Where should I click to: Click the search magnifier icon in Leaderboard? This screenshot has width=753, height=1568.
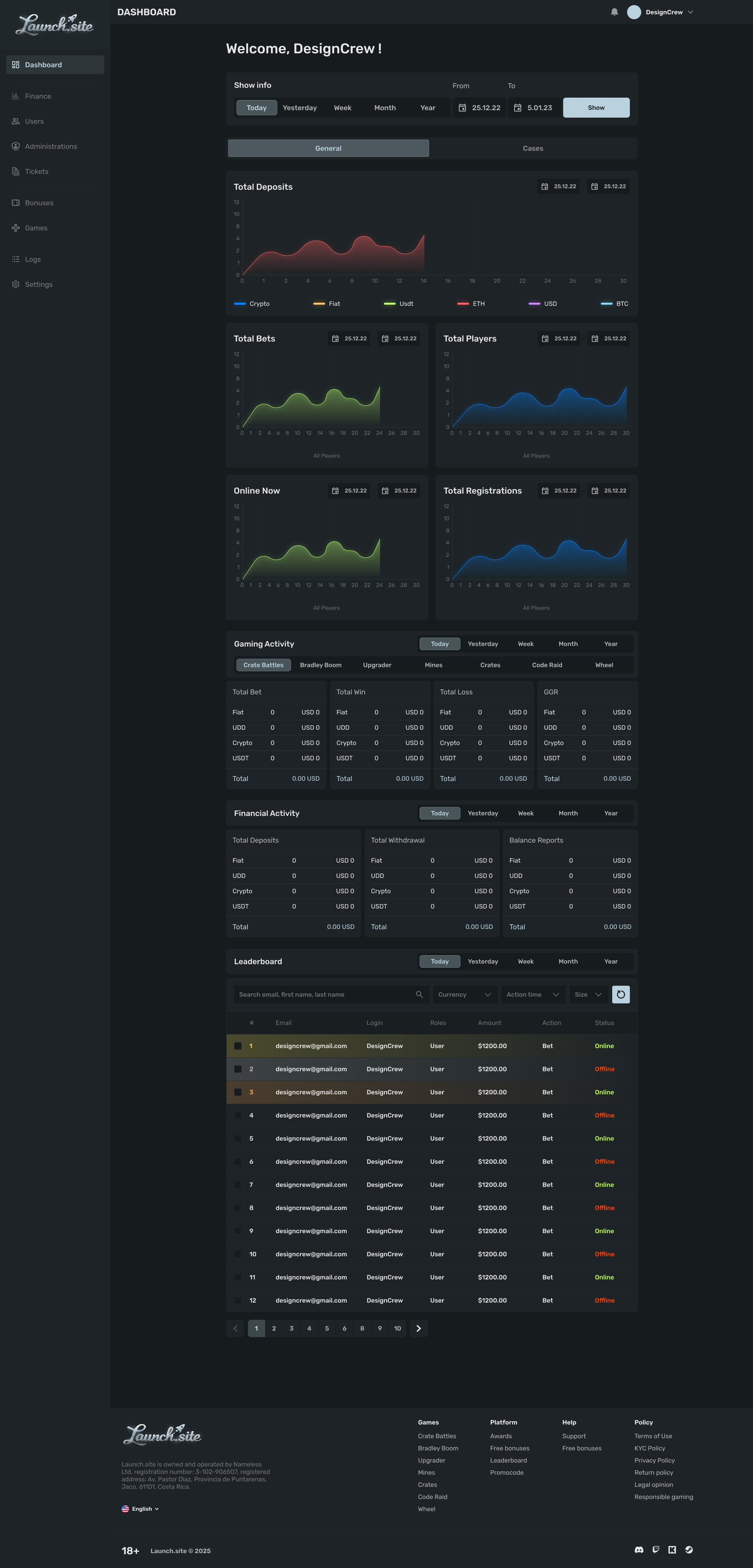(419, 994)
